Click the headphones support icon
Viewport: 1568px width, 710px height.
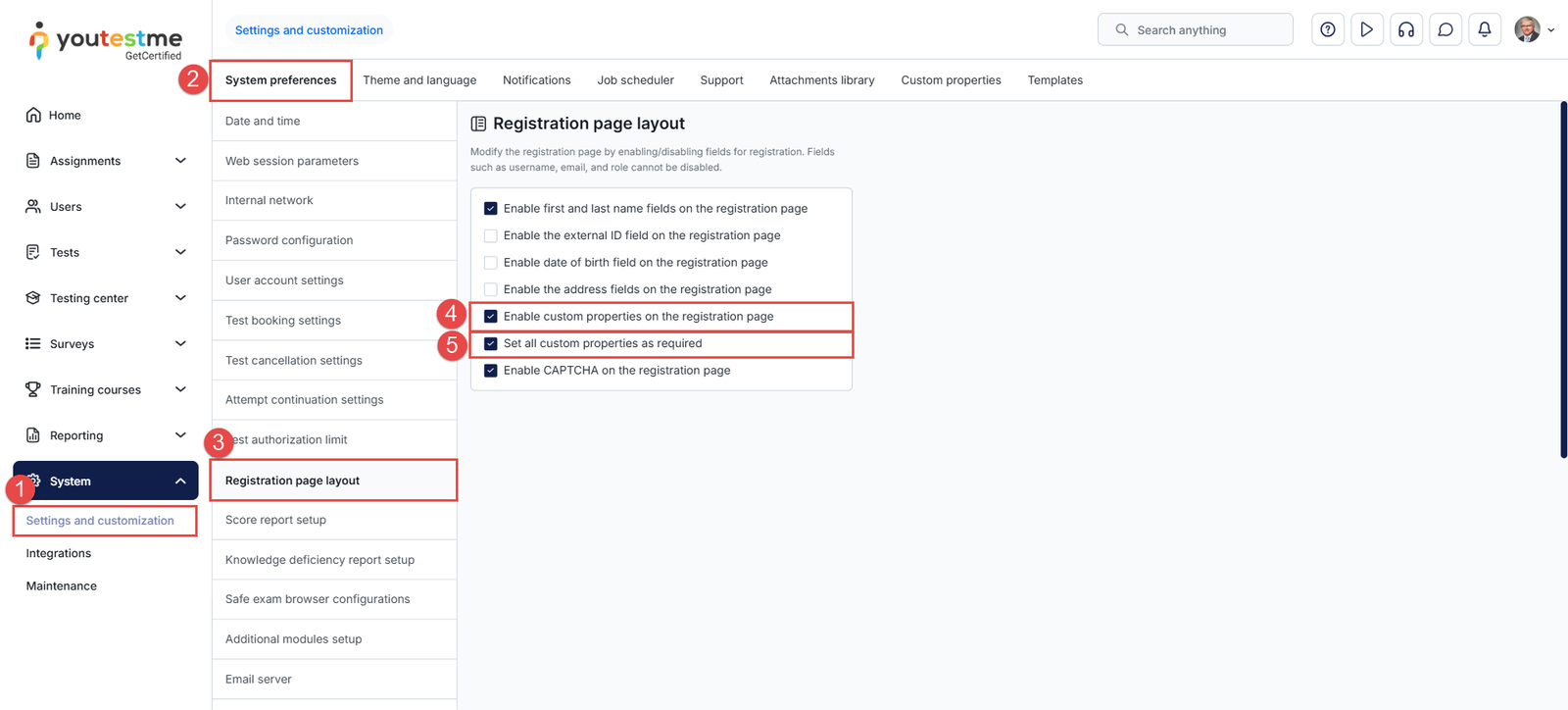[1406, 29]
